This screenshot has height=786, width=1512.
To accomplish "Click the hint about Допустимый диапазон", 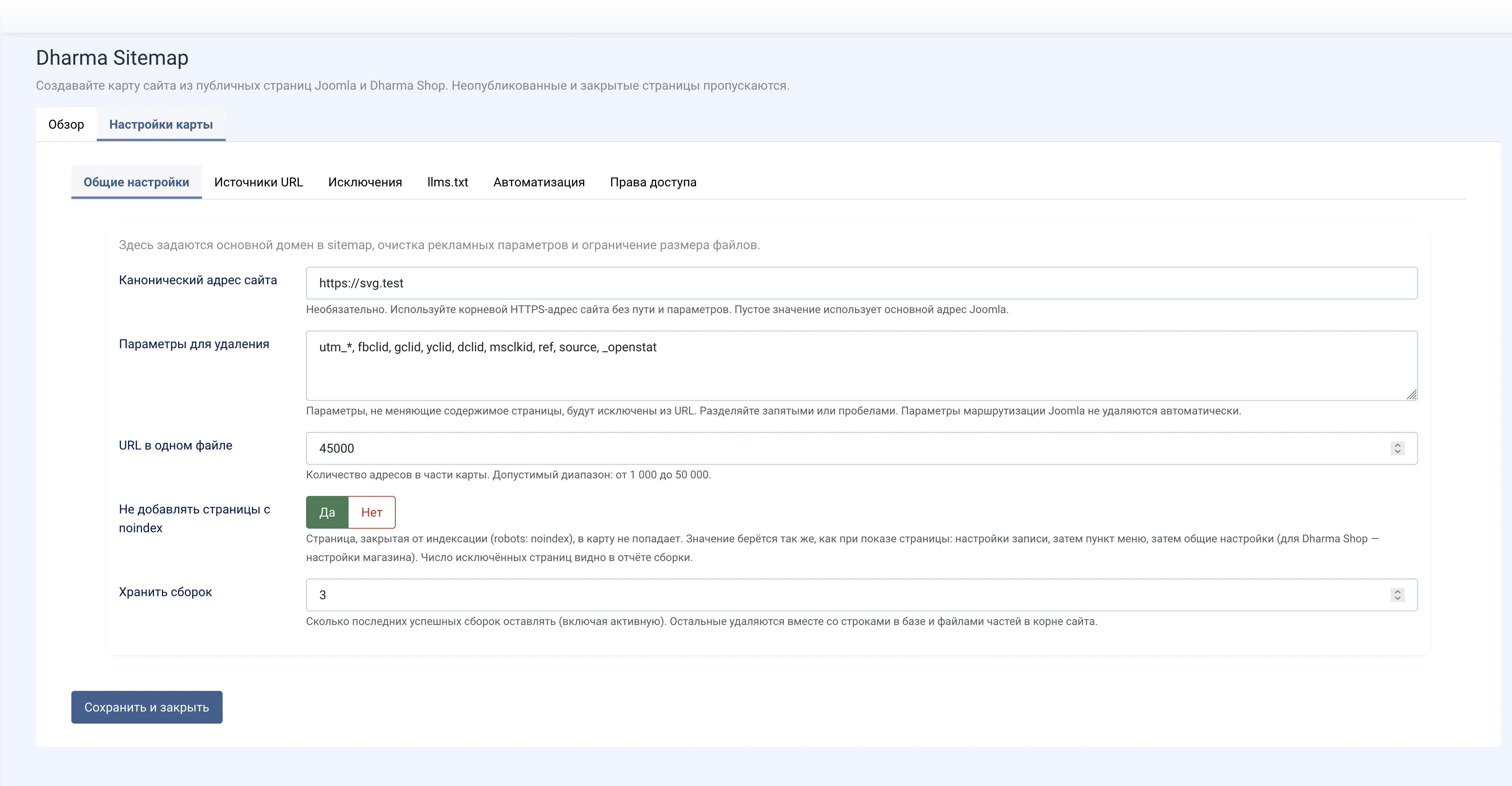I will (x=508, y=475).
